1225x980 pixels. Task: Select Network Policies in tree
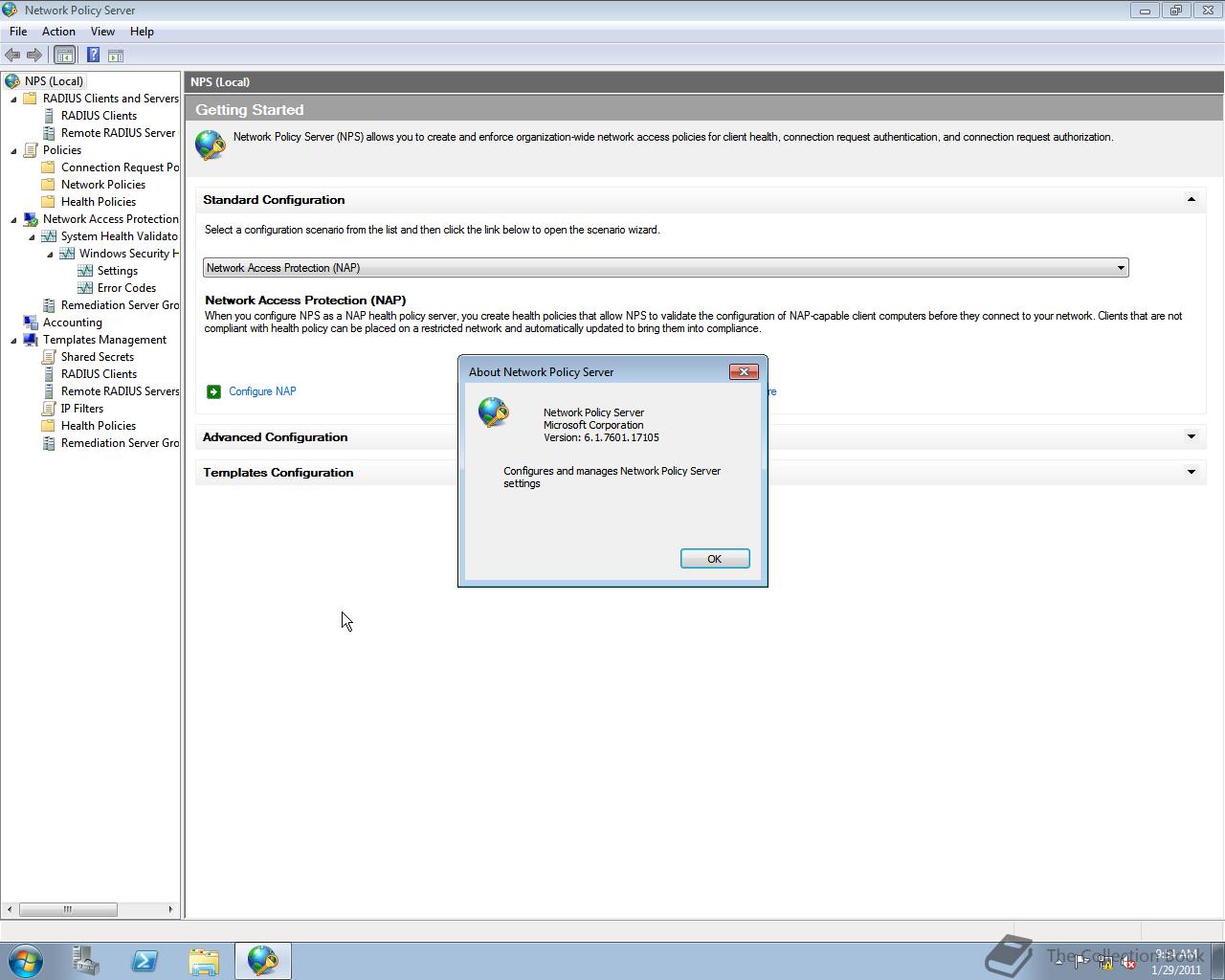point(103,185)
